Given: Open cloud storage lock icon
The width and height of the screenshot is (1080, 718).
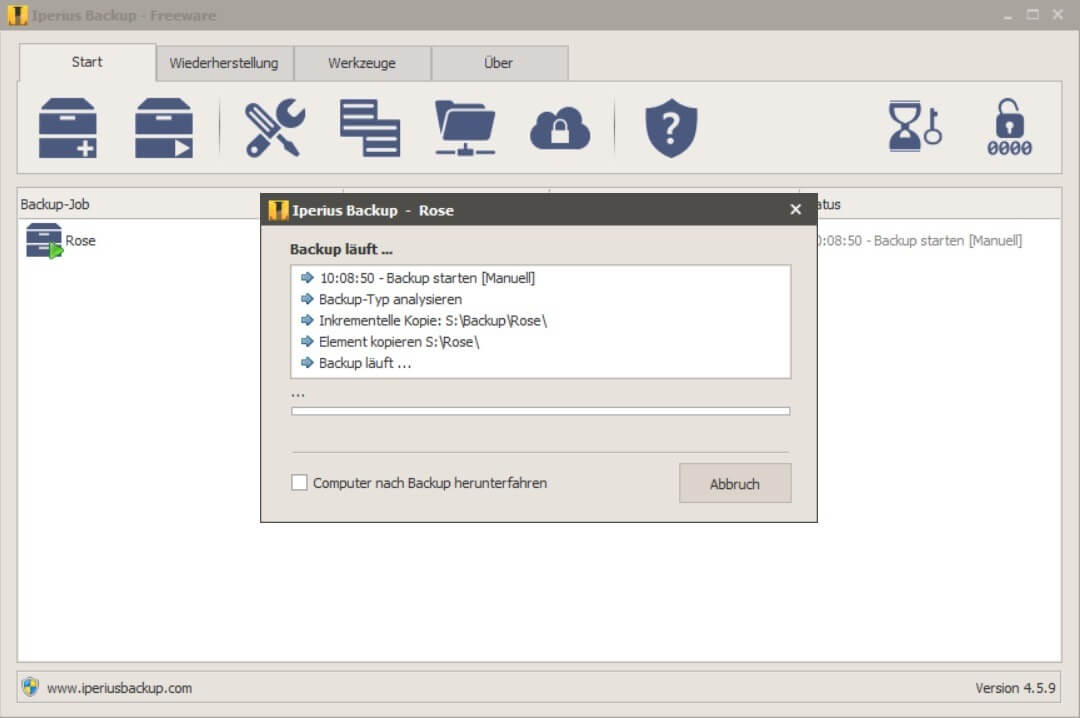Looking at the screenshot, I should tap(560, 128).
